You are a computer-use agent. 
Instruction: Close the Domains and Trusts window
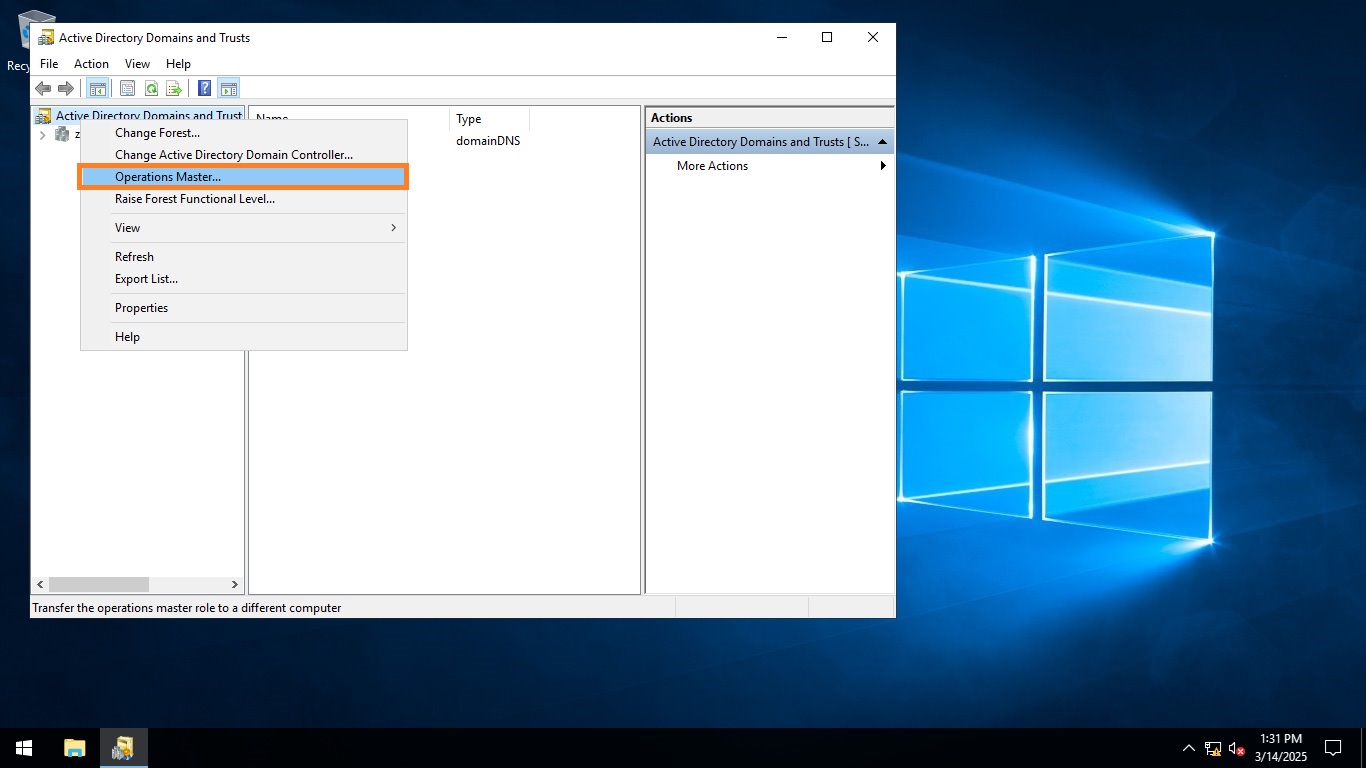pos(873,38)
